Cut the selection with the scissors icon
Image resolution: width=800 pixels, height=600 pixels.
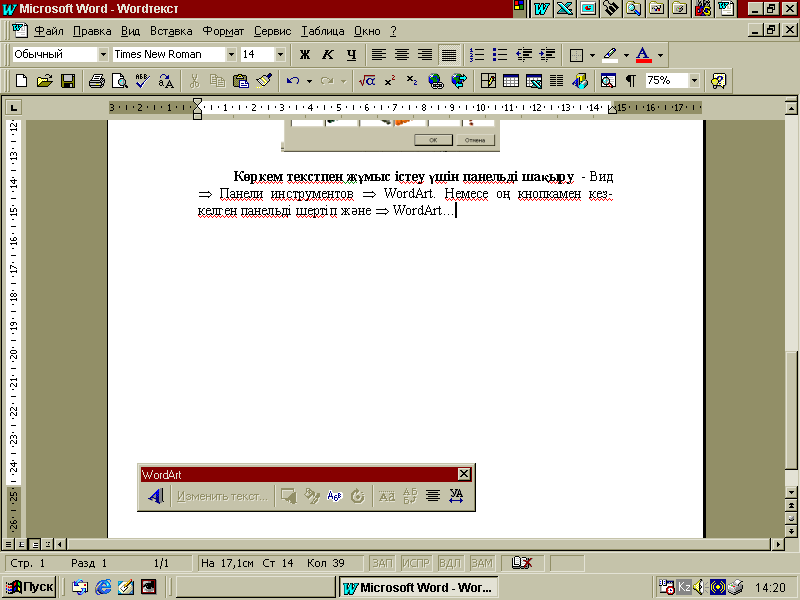click(x=194, y=81)
